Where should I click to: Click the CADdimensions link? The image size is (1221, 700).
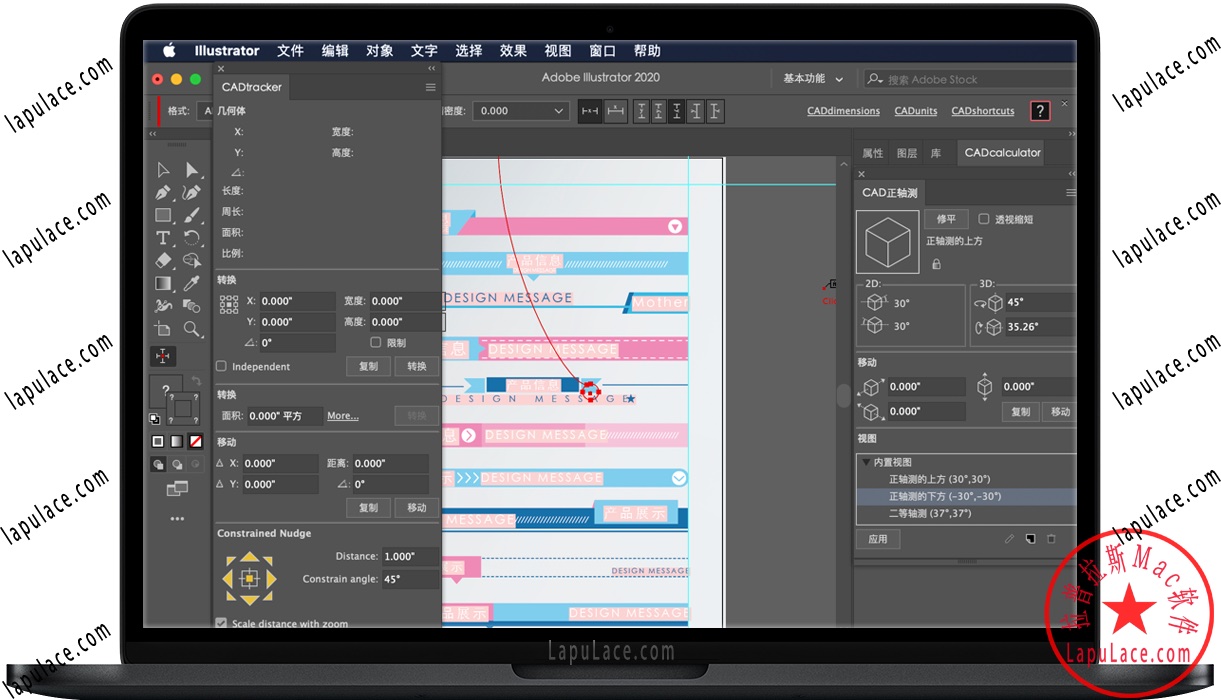tap(843, 111)
